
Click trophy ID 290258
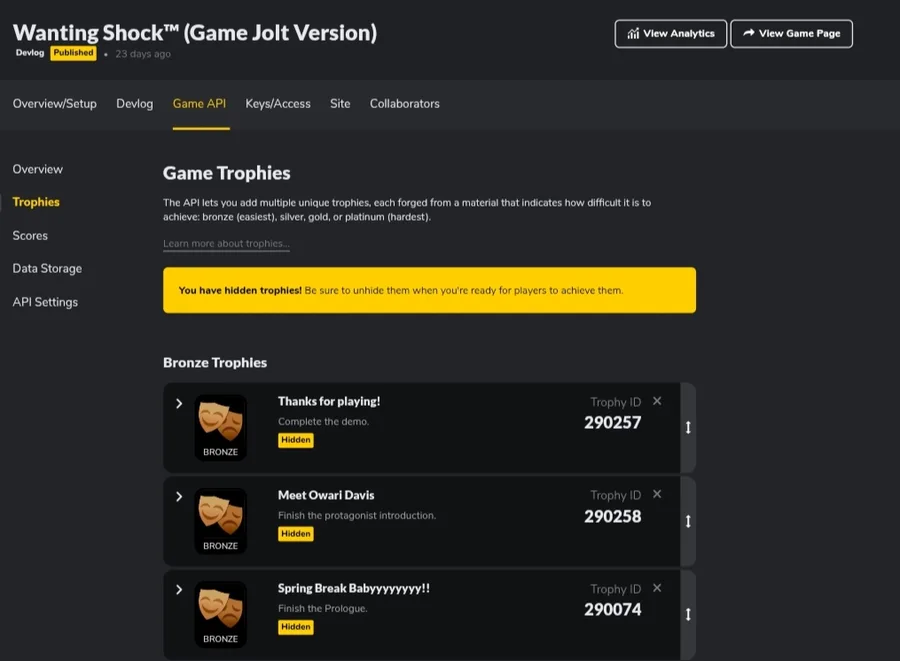click(x=612, y=516)
